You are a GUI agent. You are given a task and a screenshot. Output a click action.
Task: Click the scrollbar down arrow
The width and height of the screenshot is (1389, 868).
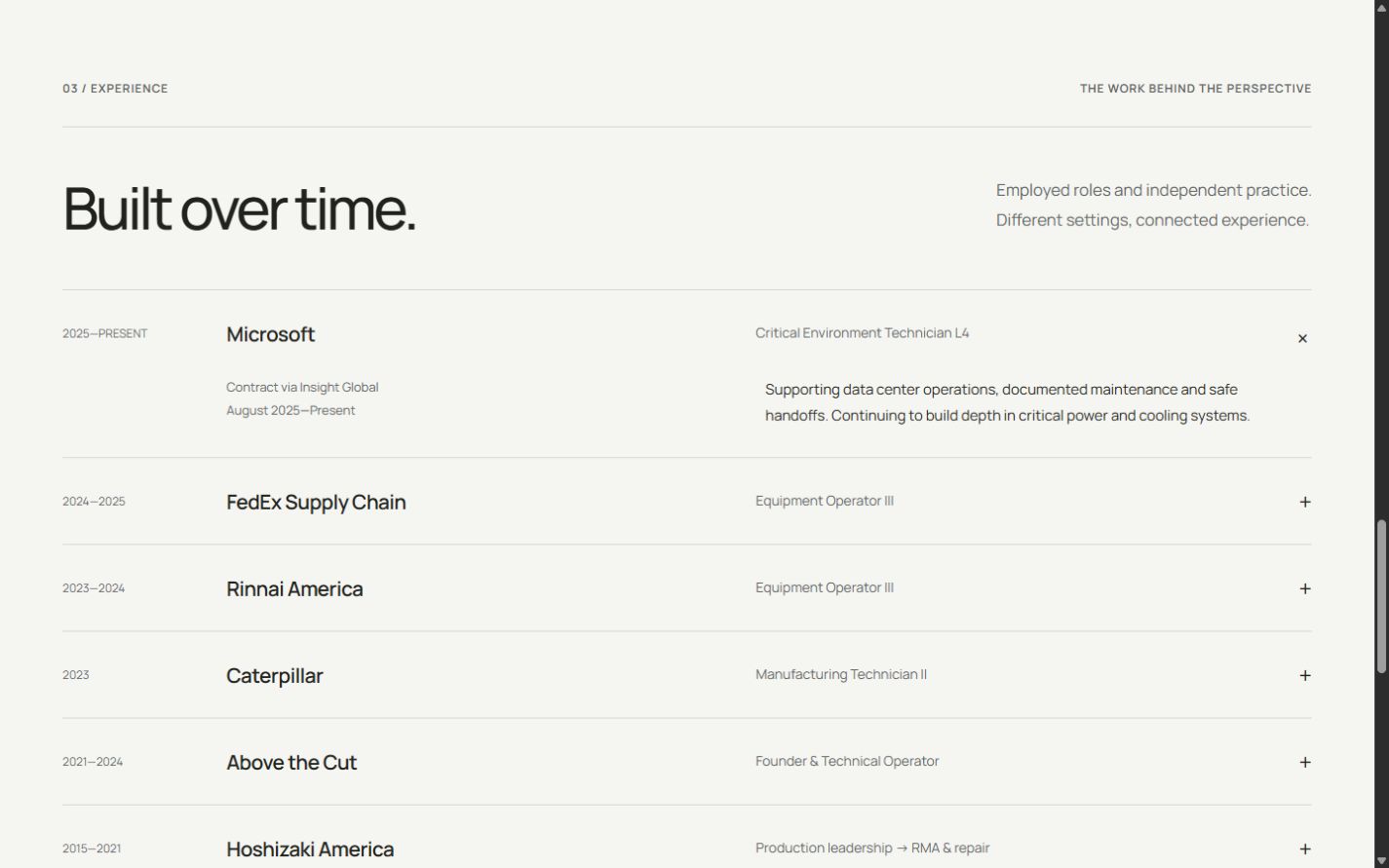click(1381, 860)
